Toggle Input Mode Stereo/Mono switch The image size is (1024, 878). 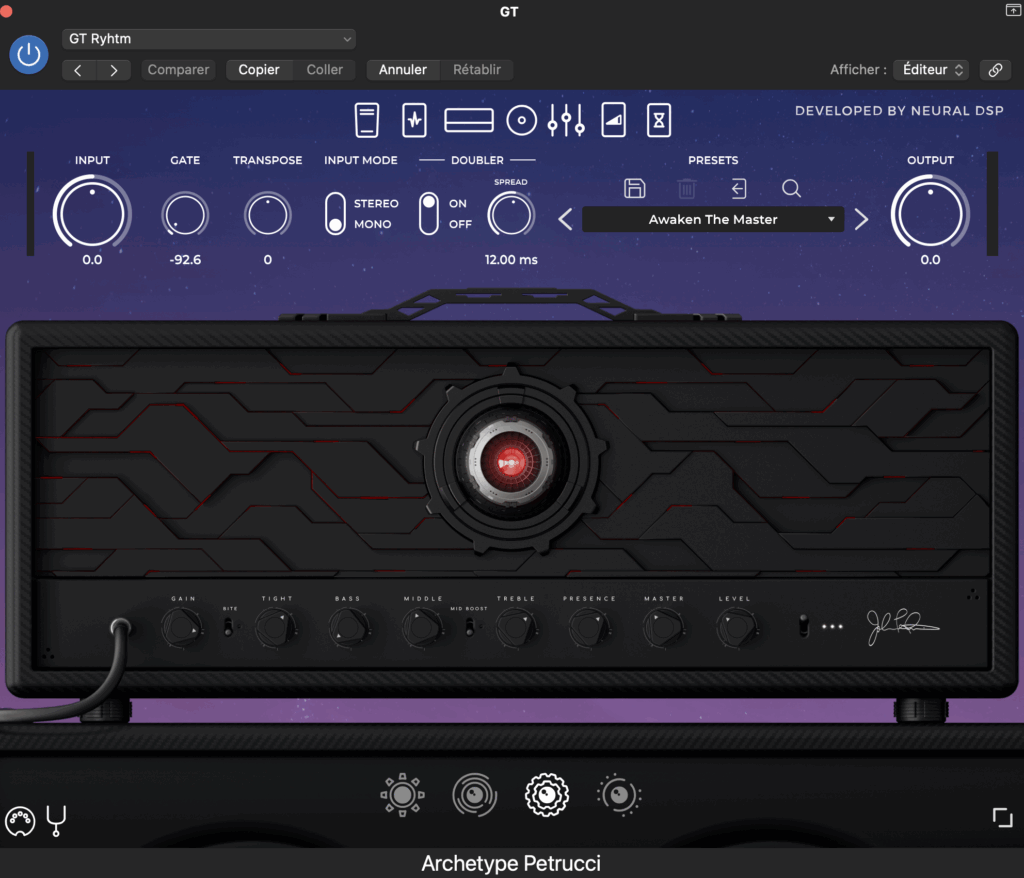click(x=335, y=213)
